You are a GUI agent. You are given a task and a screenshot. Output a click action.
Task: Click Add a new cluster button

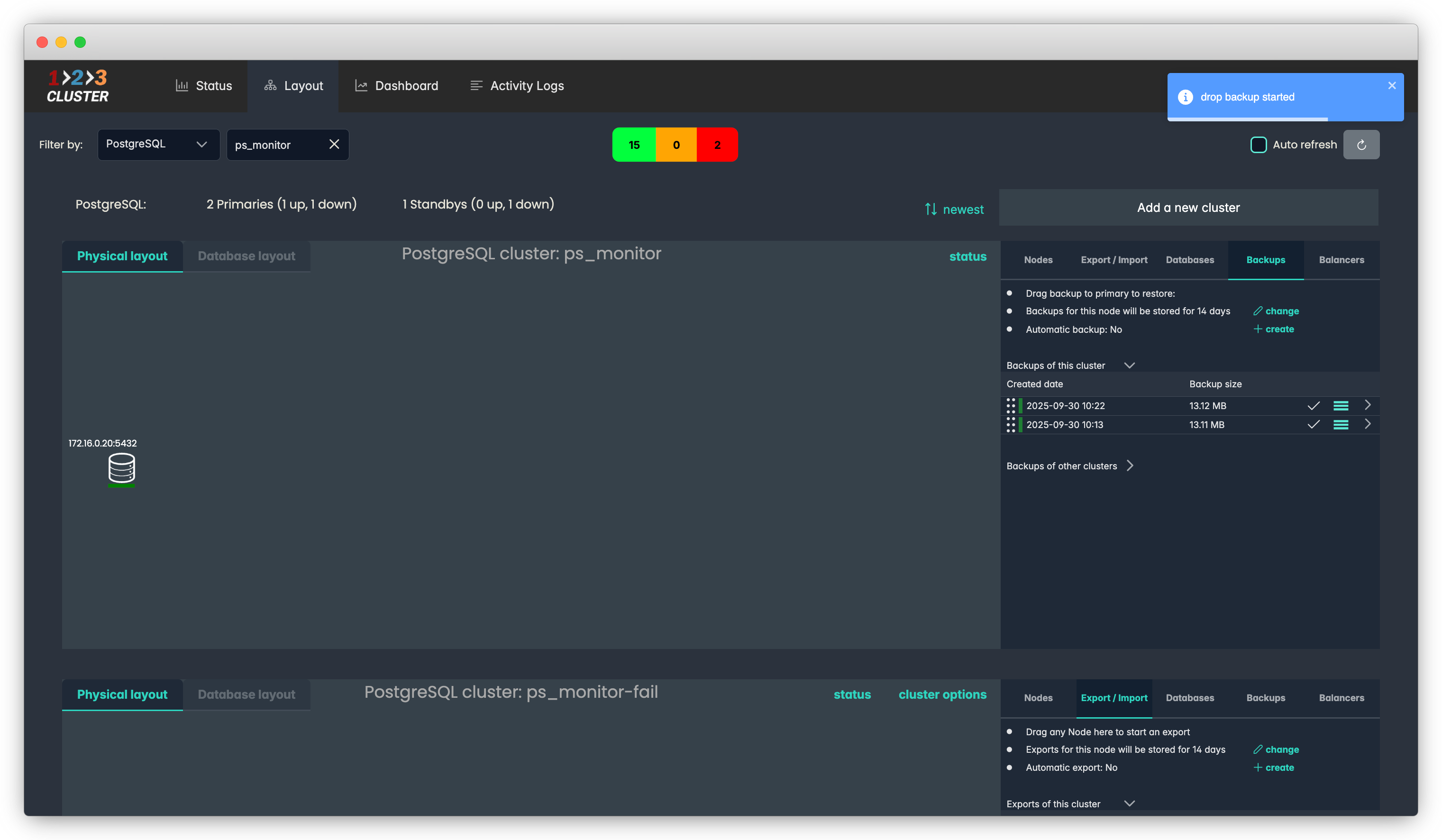pyautogui.click(x=1188, y=208)
